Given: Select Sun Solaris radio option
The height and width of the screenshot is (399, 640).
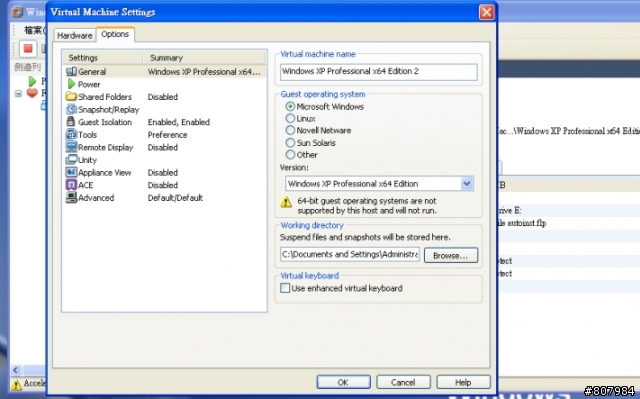Looking at the screenshot, I should click(x=290, y=142).
